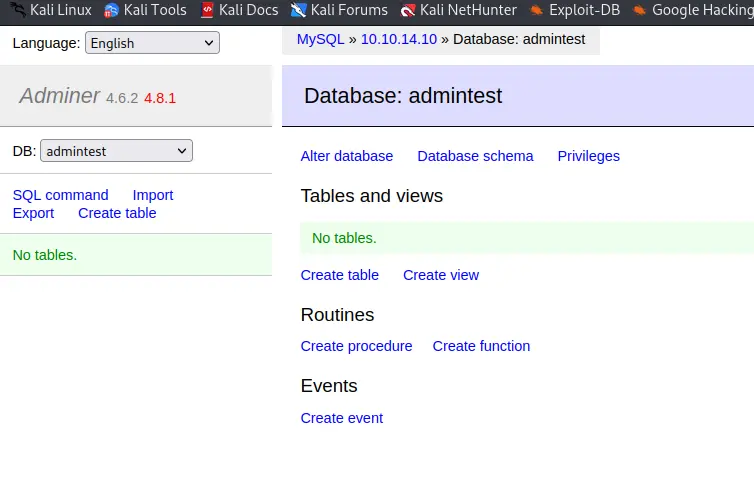Click the Exploit-DB bookmark icon
Viewport: 754px width, 487px height.
(x=536, y=10)
